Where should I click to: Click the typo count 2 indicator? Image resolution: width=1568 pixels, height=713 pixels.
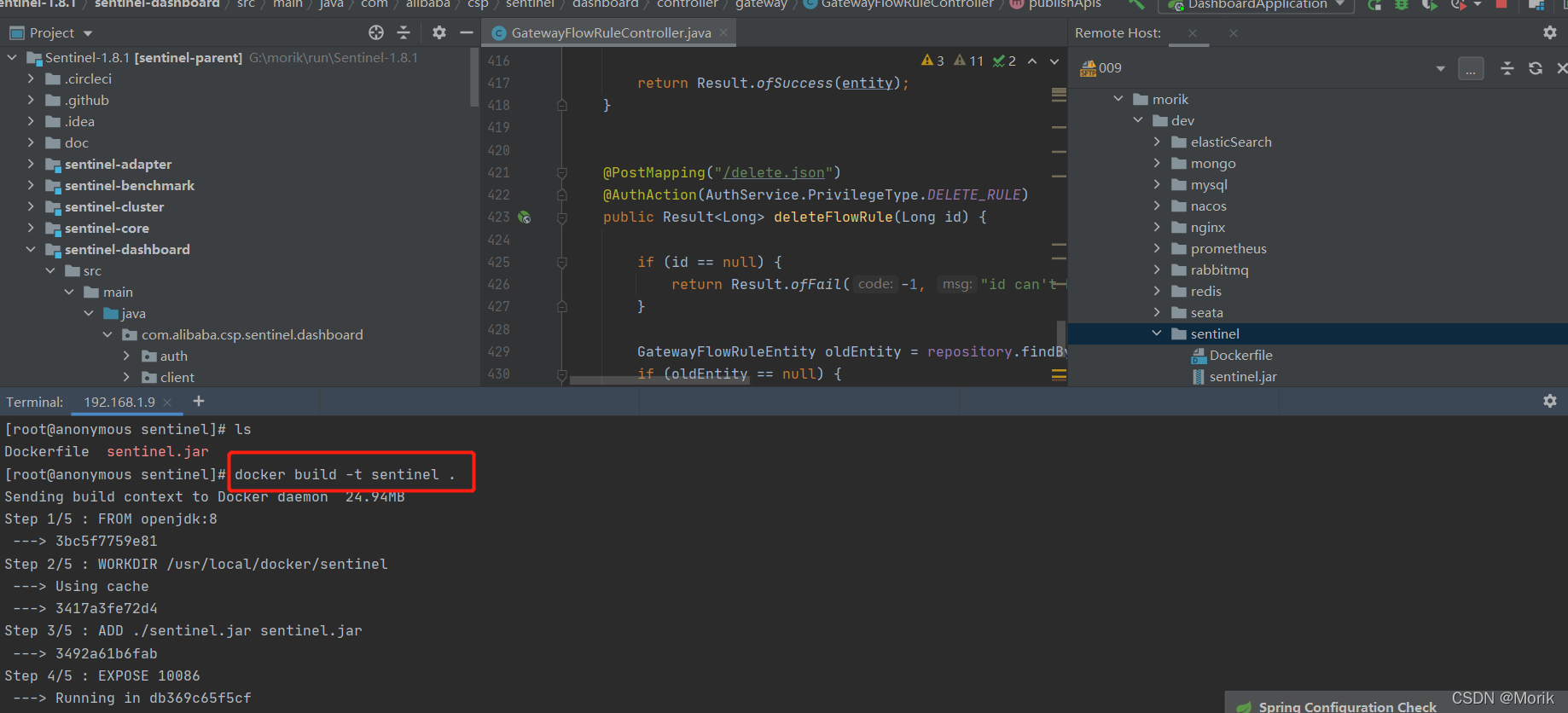[1004, 61]
